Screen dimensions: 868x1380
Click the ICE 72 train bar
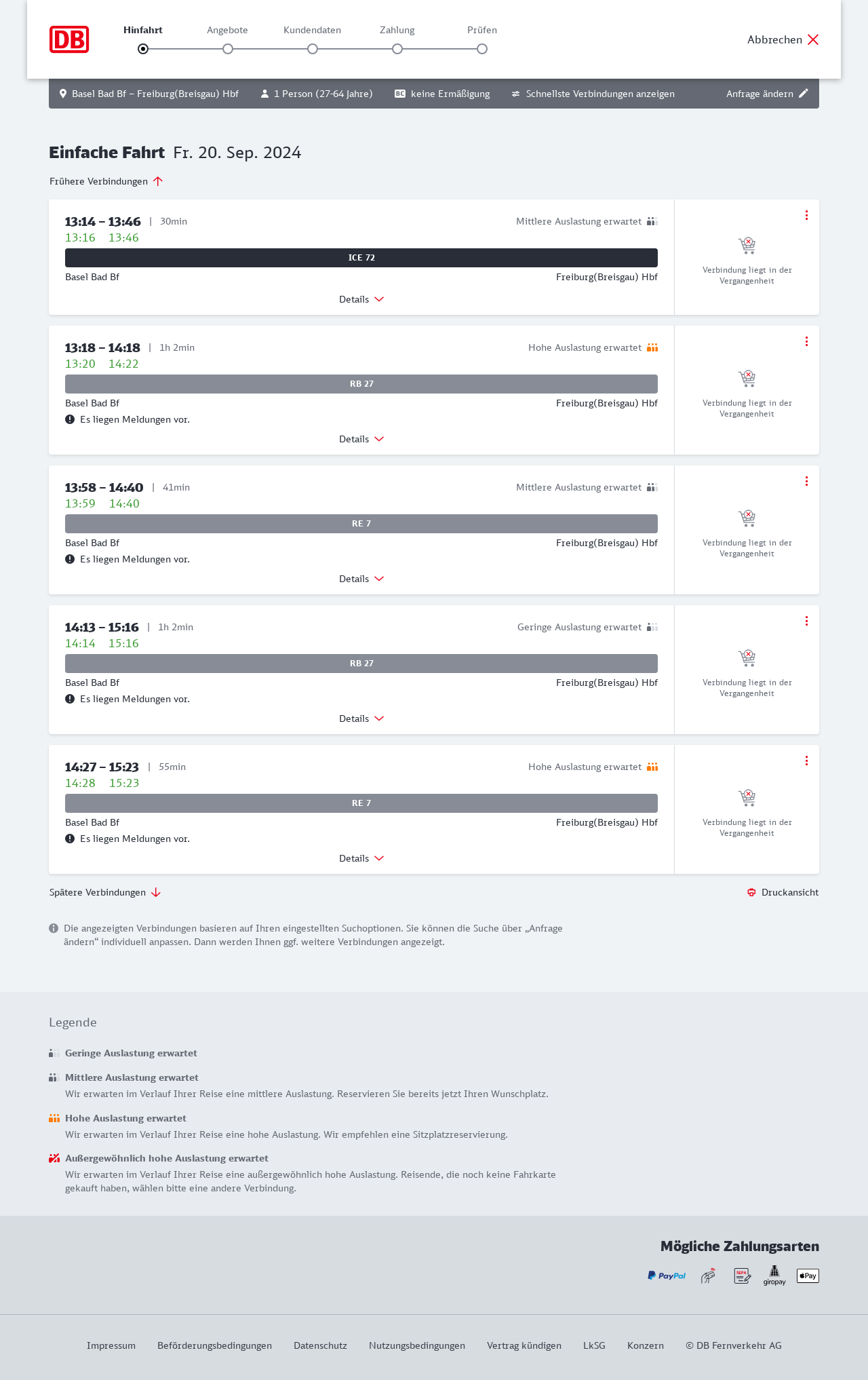click(361, 258)
